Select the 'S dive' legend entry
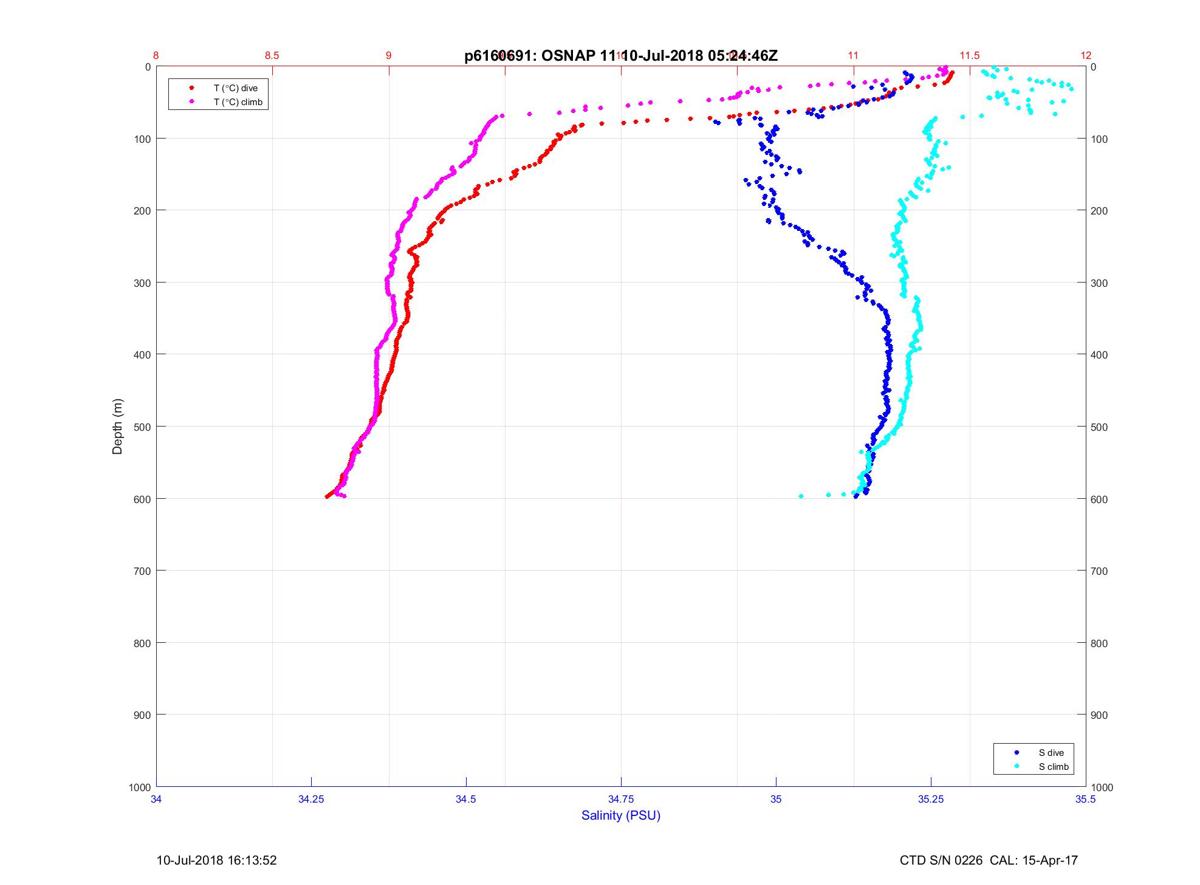1200x885 pixels. pyautogui.click(x=1051, y=751)
